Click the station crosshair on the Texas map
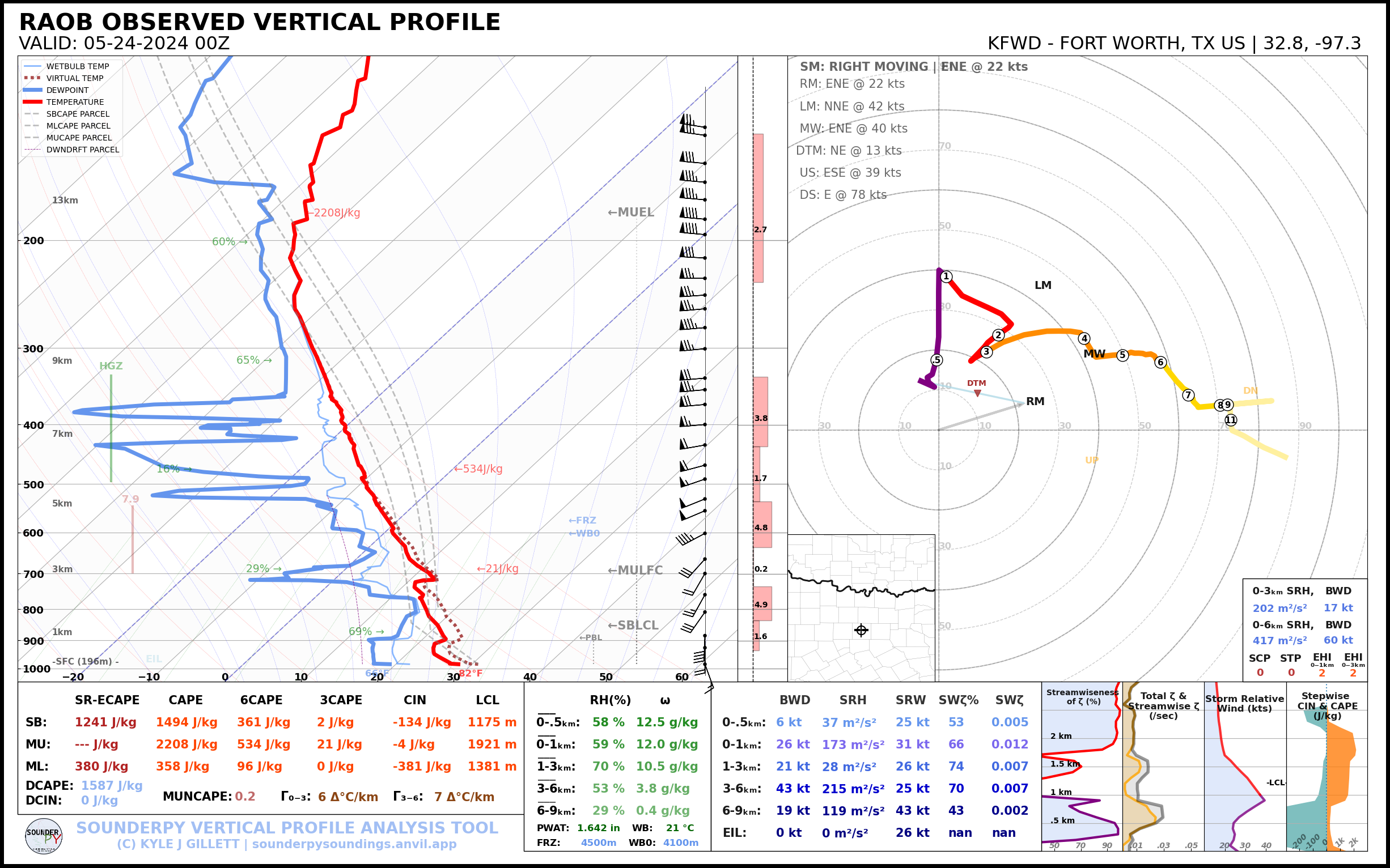 point(861,630)
